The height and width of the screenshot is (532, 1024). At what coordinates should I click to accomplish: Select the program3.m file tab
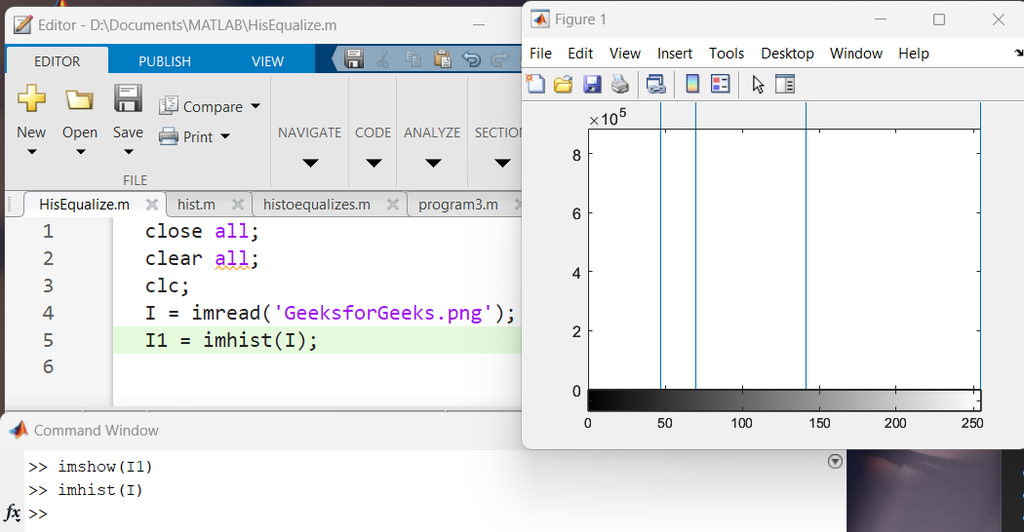[458, 204]
